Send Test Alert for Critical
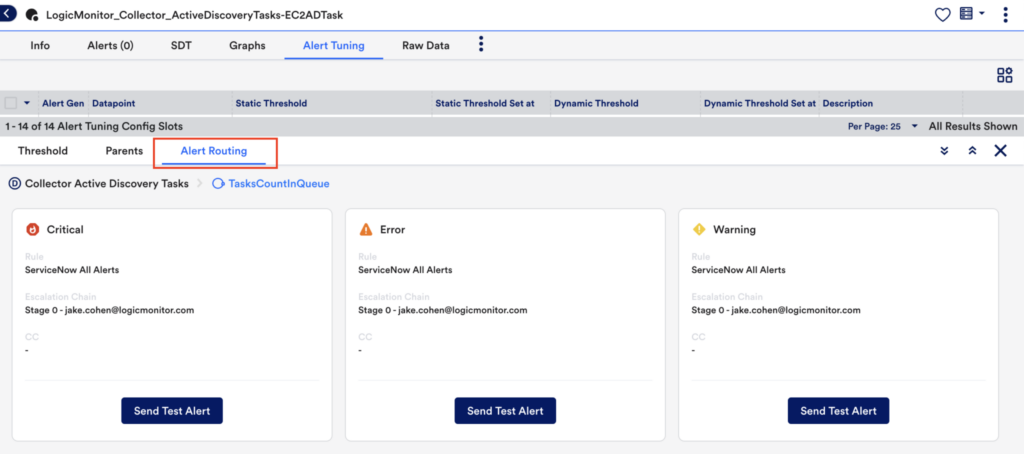 coord(172,411)
